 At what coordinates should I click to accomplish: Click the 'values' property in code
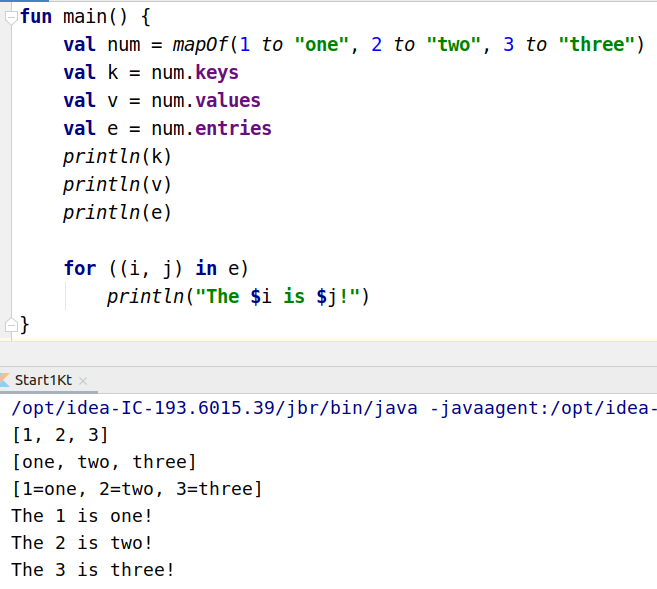[228, 101]
